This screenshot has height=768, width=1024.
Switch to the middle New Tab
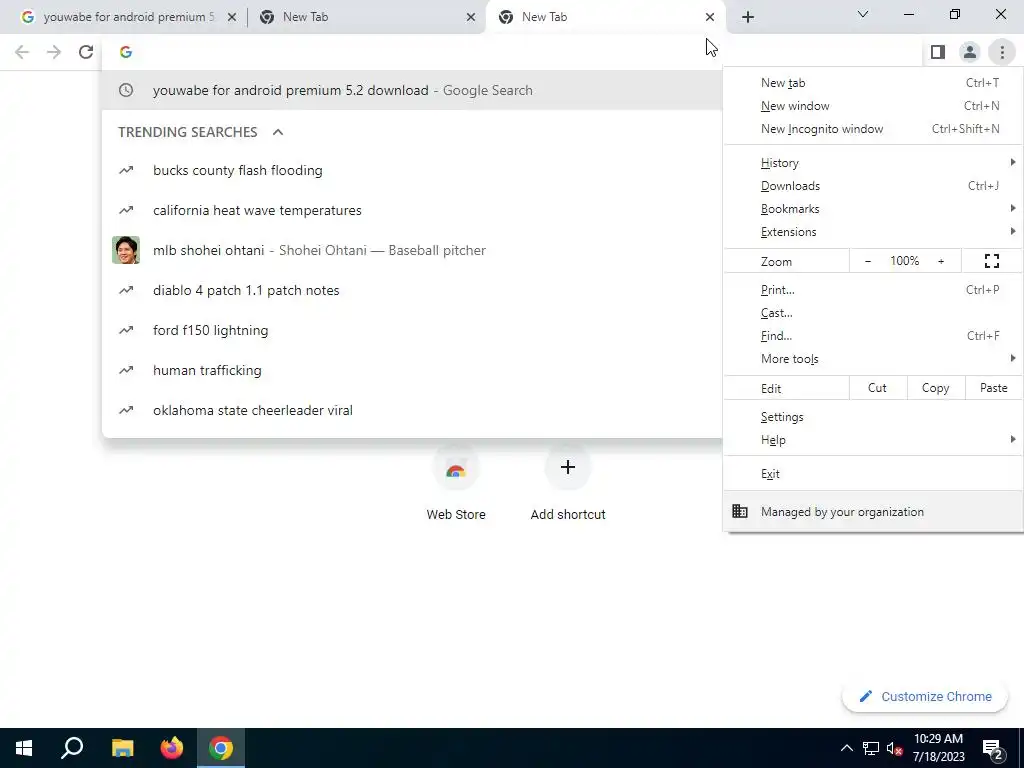pos(366,17)
